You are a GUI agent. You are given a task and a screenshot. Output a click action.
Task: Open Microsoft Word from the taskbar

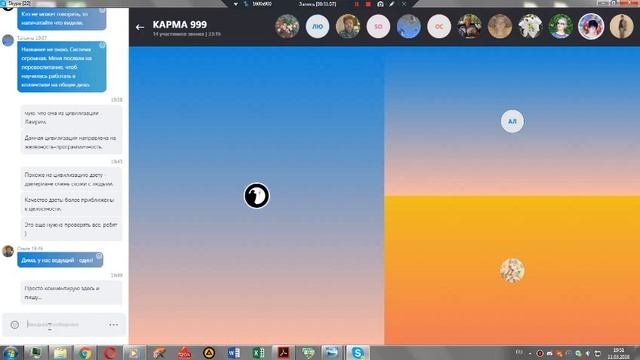[x=233, y=353]
